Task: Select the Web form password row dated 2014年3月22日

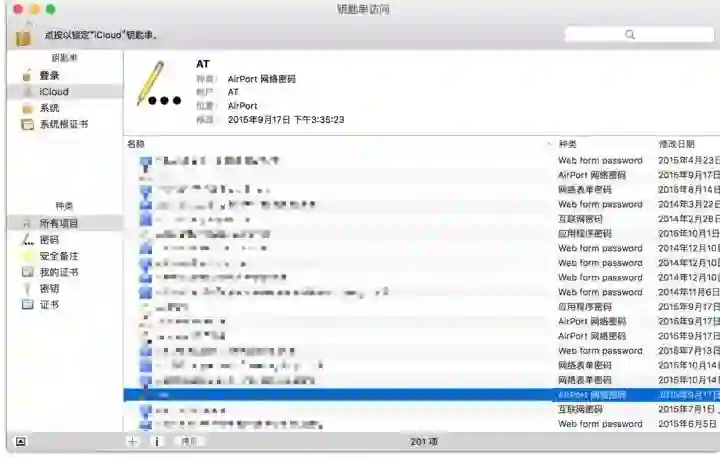Action: coord(422,204)
